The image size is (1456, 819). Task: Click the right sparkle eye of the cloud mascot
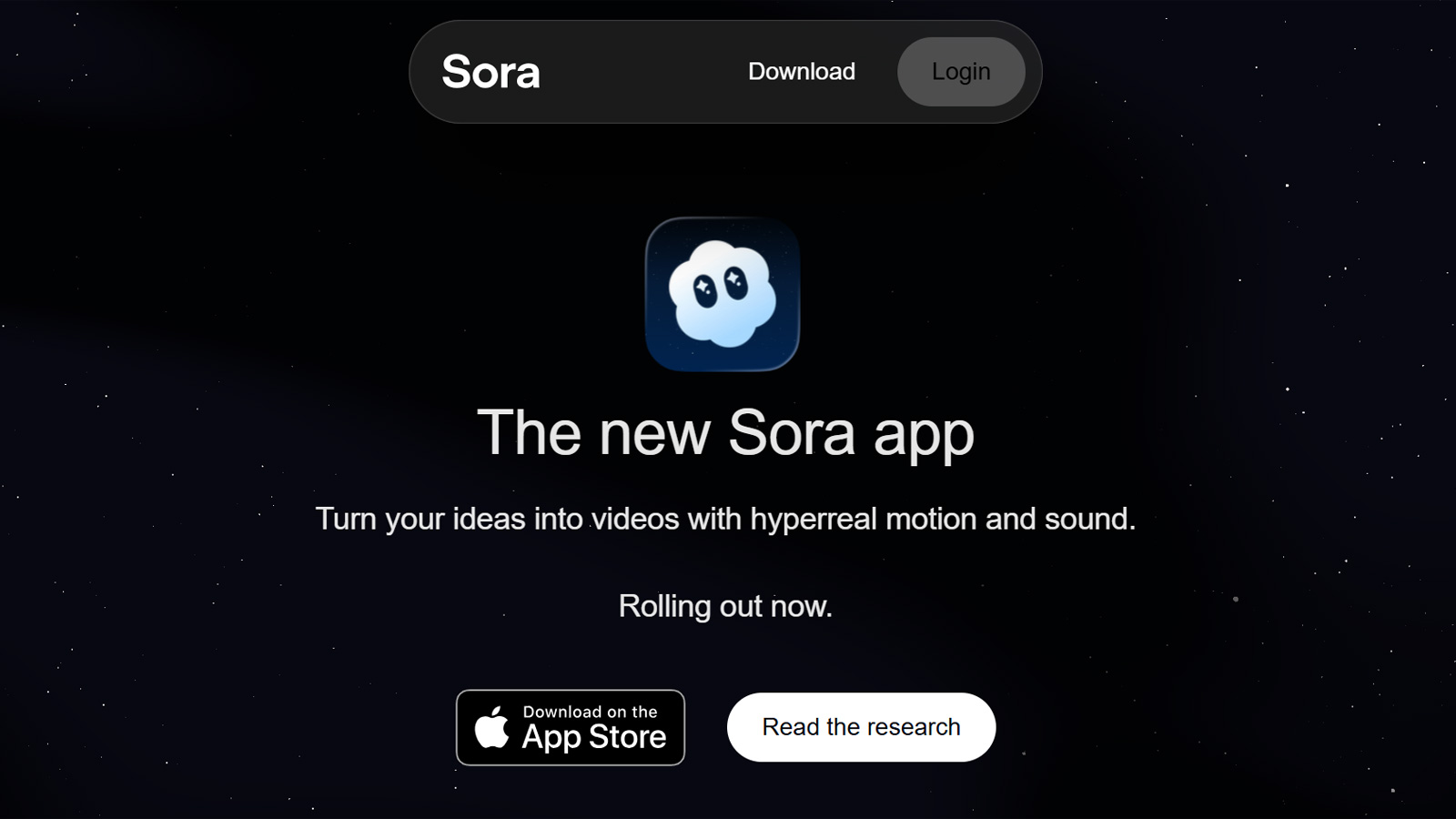[x=735, y=282]
